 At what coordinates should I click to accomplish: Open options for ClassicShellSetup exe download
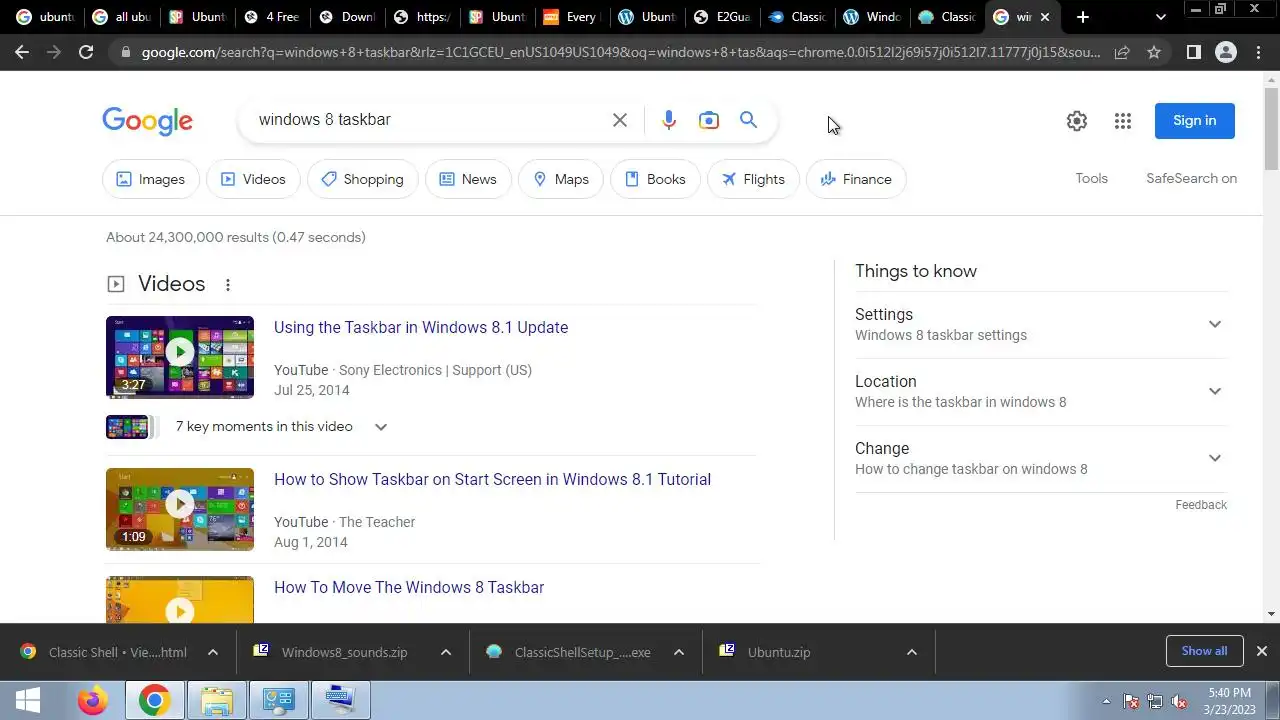[679, 652]
